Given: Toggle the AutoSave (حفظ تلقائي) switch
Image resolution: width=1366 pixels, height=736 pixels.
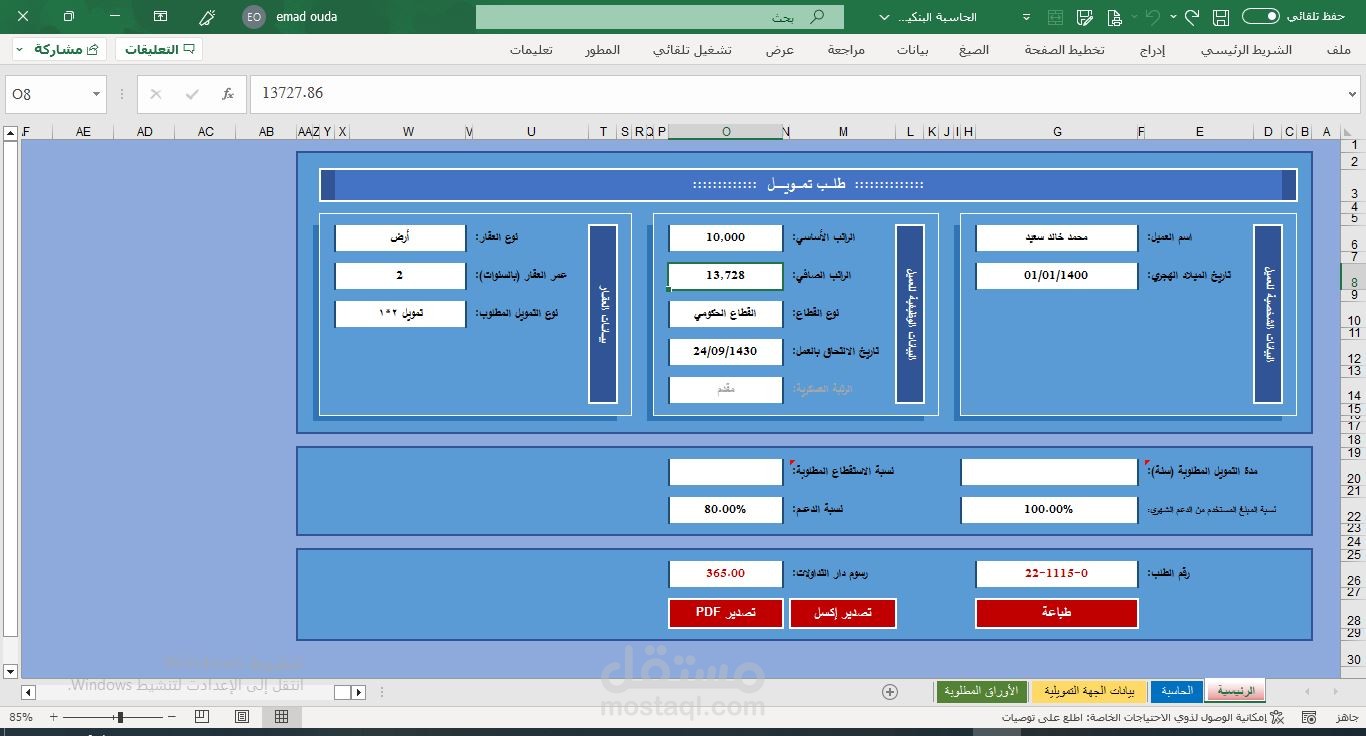Looking at the screenshot, I should tap(1260, 16).
